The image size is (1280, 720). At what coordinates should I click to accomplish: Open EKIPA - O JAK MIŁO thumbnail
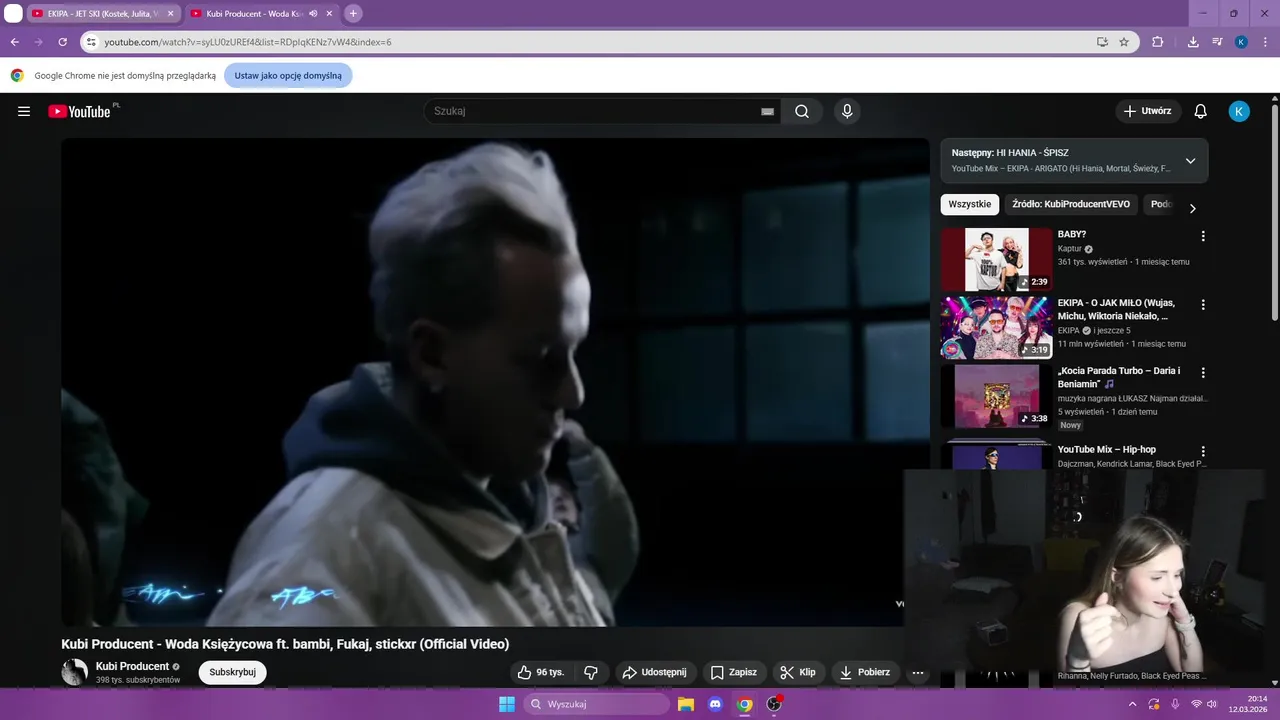pos(996,327)
